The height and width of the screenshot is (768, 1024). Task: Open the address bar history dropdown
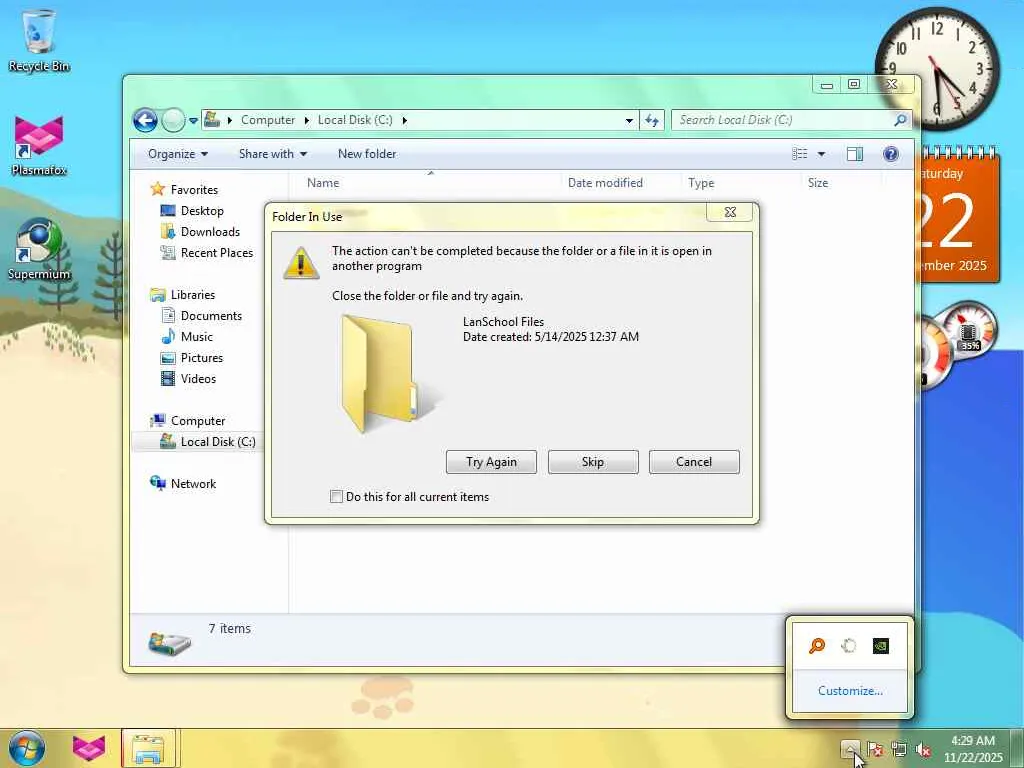(x=629, y=121)
